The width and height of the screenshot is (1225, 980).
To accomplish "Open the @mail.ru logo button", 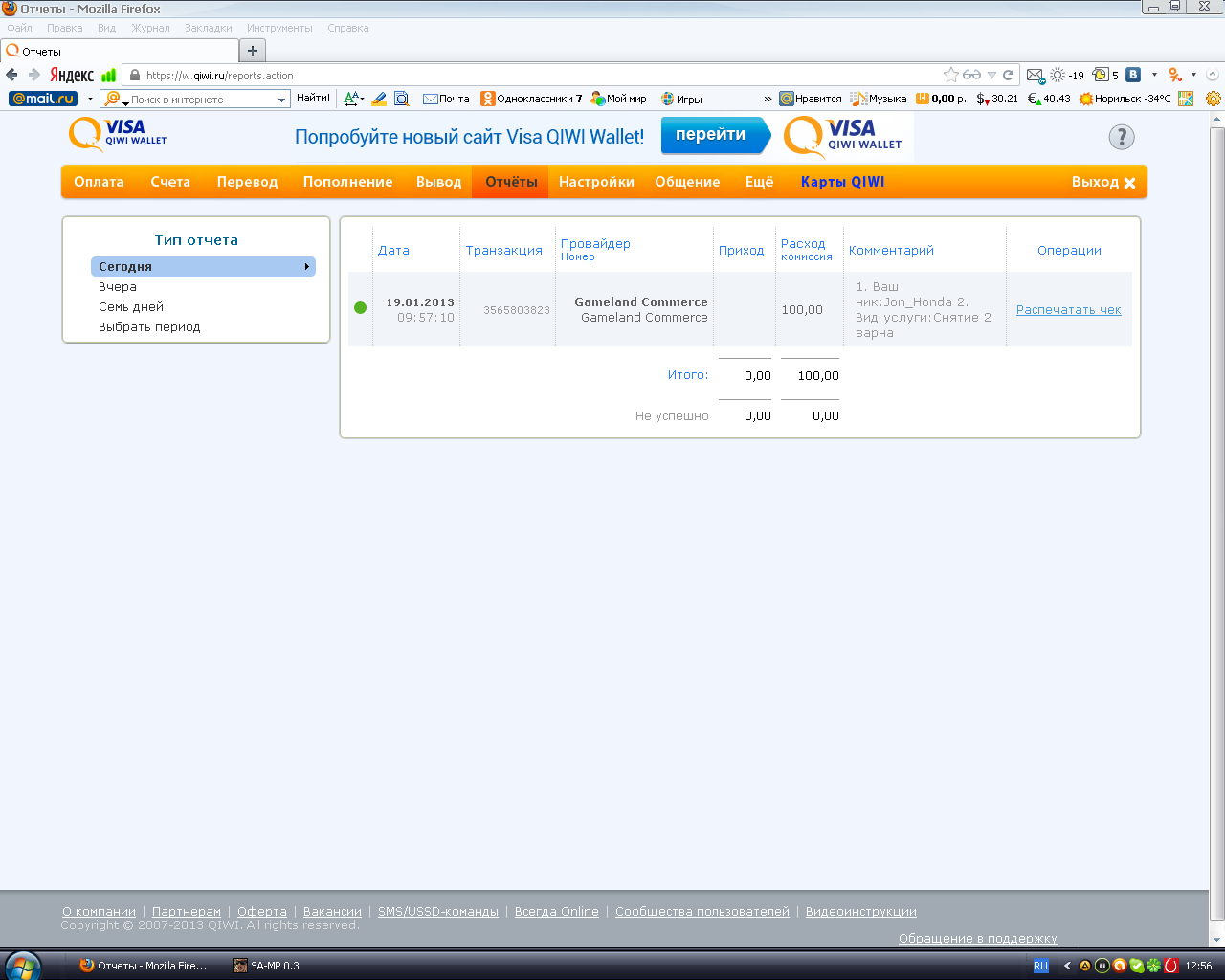I will point(43,99).
